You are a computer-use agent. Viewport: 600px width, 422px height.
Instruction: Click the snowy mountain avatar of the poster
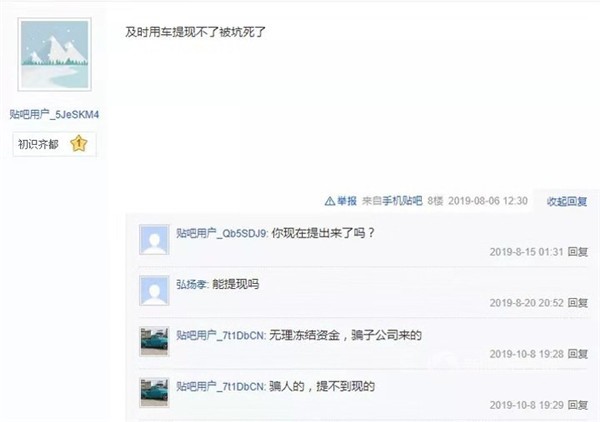(54, 54)
